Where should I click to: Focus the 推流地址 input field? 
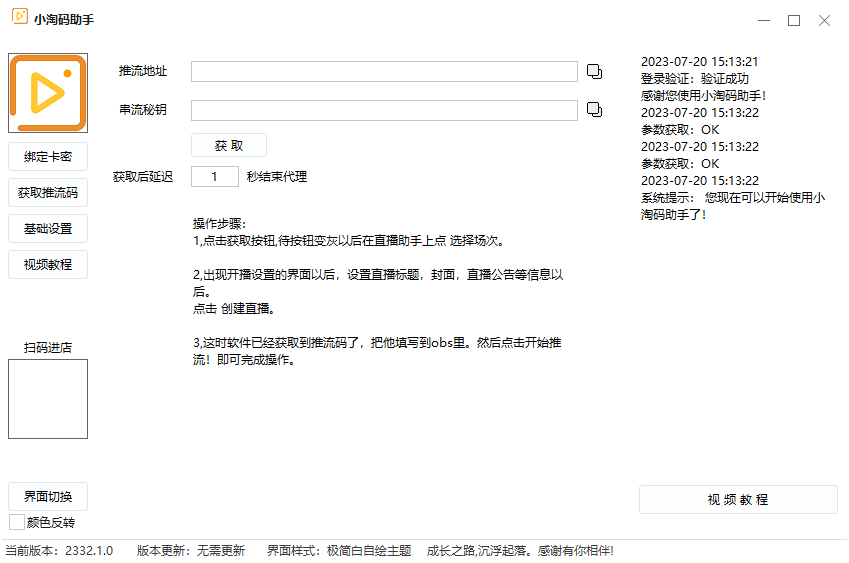tap(384, 71)
